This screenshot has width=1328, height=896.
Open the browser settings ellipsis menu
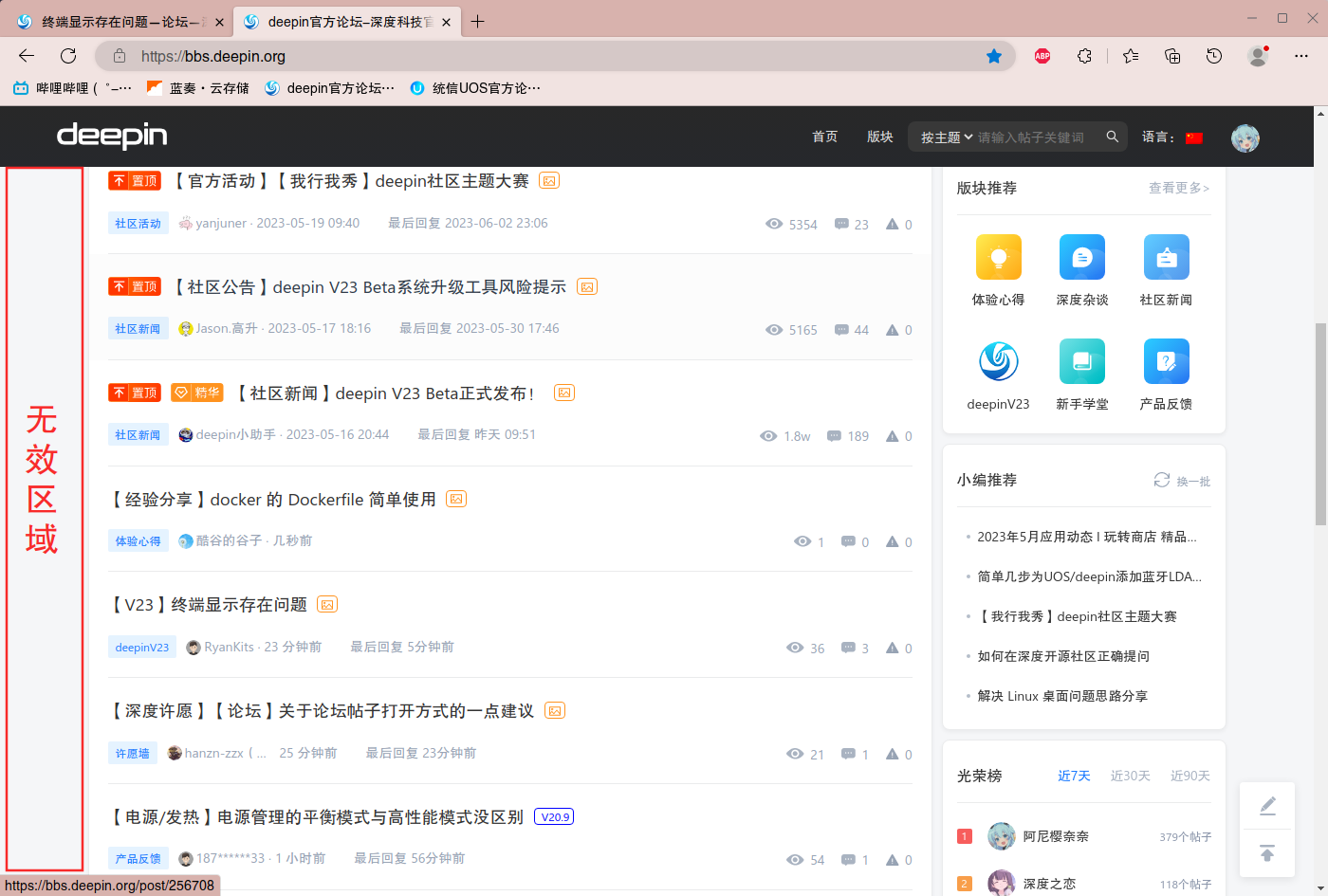coord(1301,56)
